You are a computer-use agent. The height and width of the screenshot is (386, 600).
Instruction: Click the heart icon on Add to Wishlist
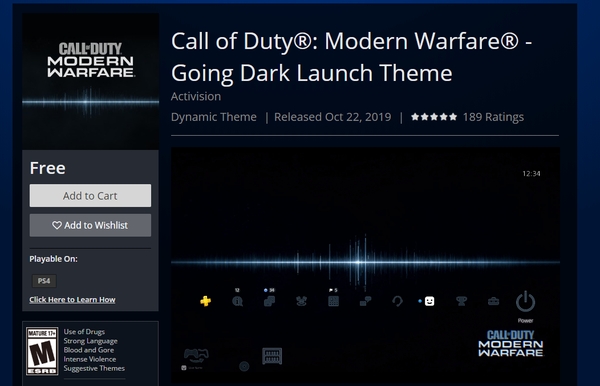coord(57,225)
